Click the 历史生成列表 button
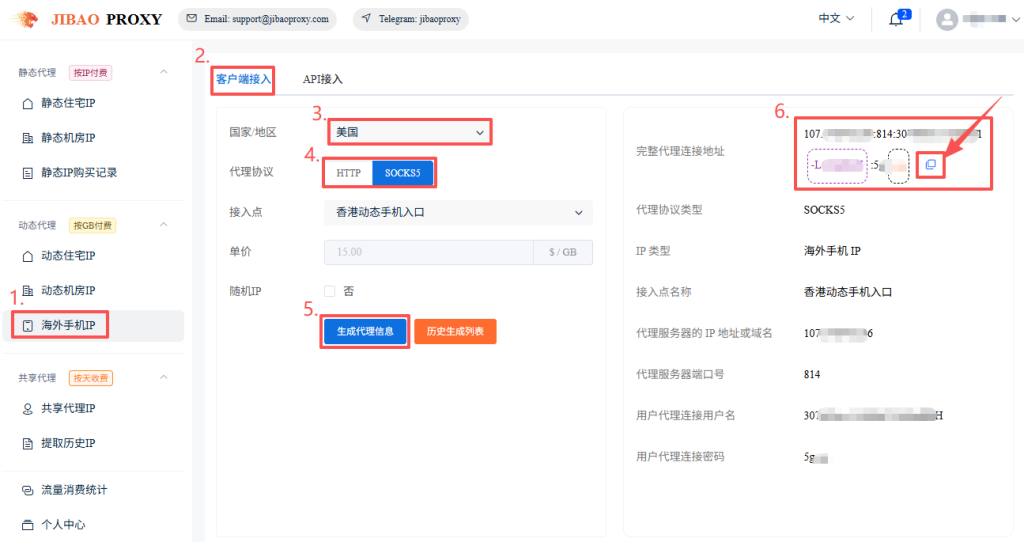Screen dimensions: 1024x542 point(455,331)
